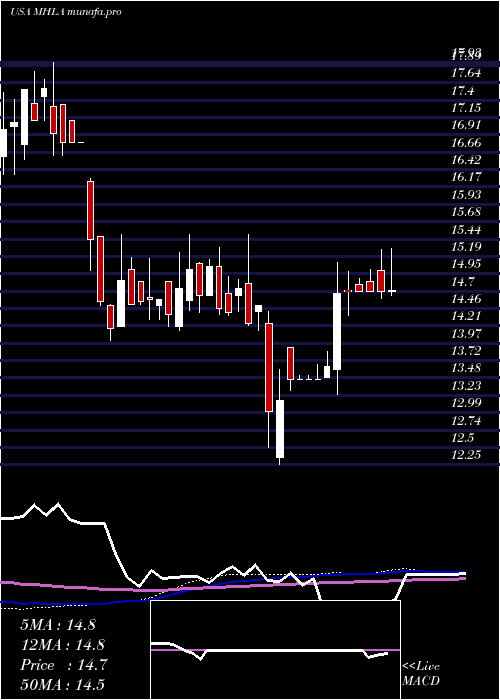Select the 15.68 price axis label

(466, 212)
